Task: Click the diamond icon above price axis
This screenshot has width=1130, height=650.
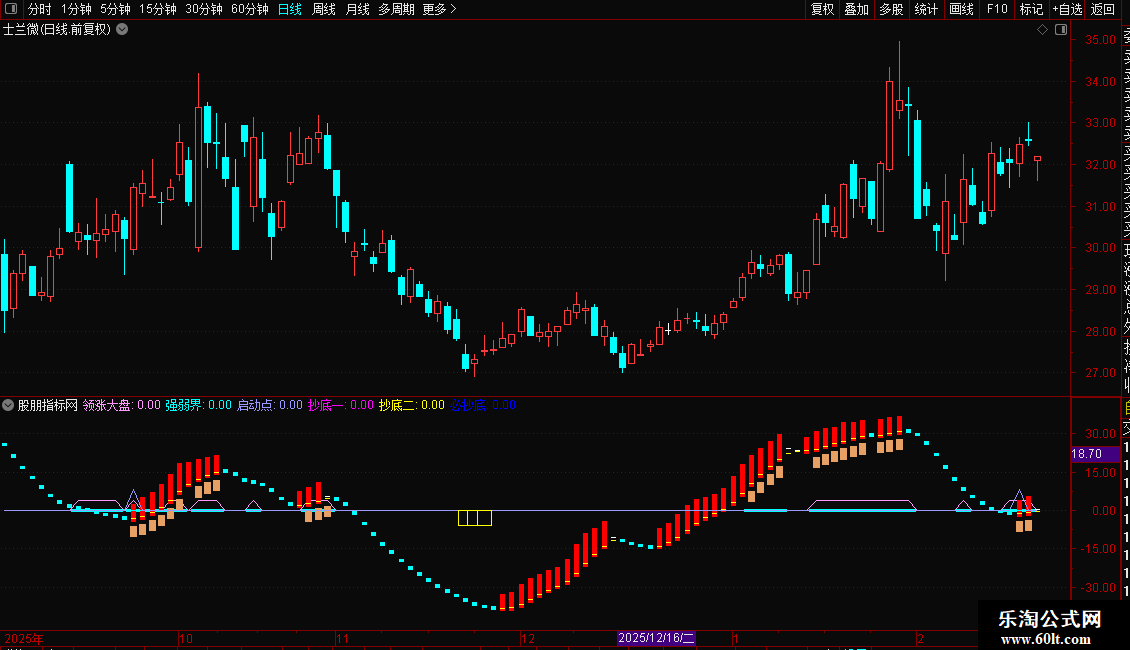Action: (x=1042, y=29)
